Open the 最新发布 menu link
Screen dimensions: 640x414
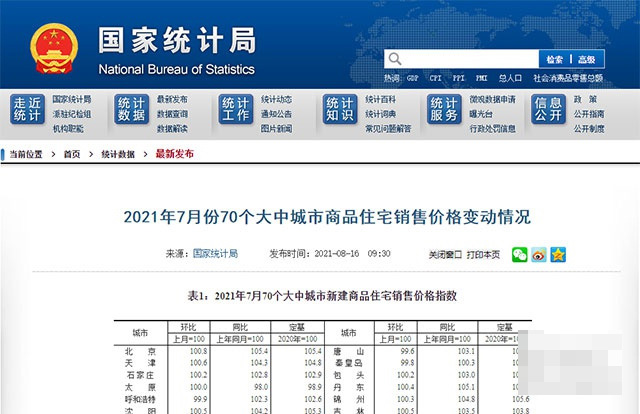pyautogui.click(x=171, y=99)
